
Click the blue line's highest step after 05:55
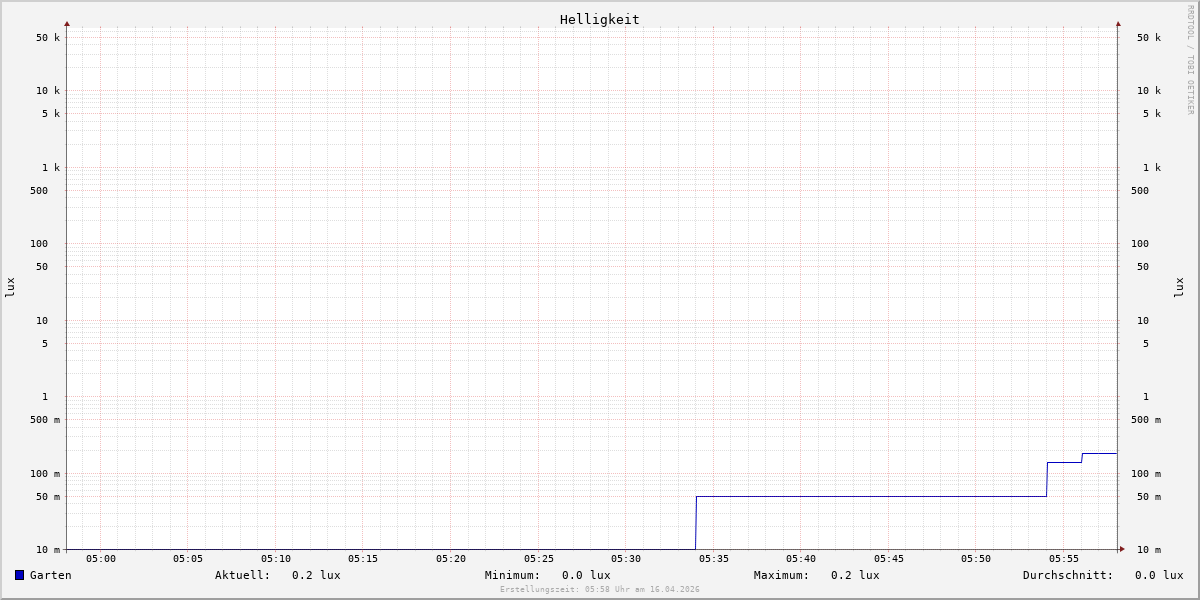pos(1100,453)
